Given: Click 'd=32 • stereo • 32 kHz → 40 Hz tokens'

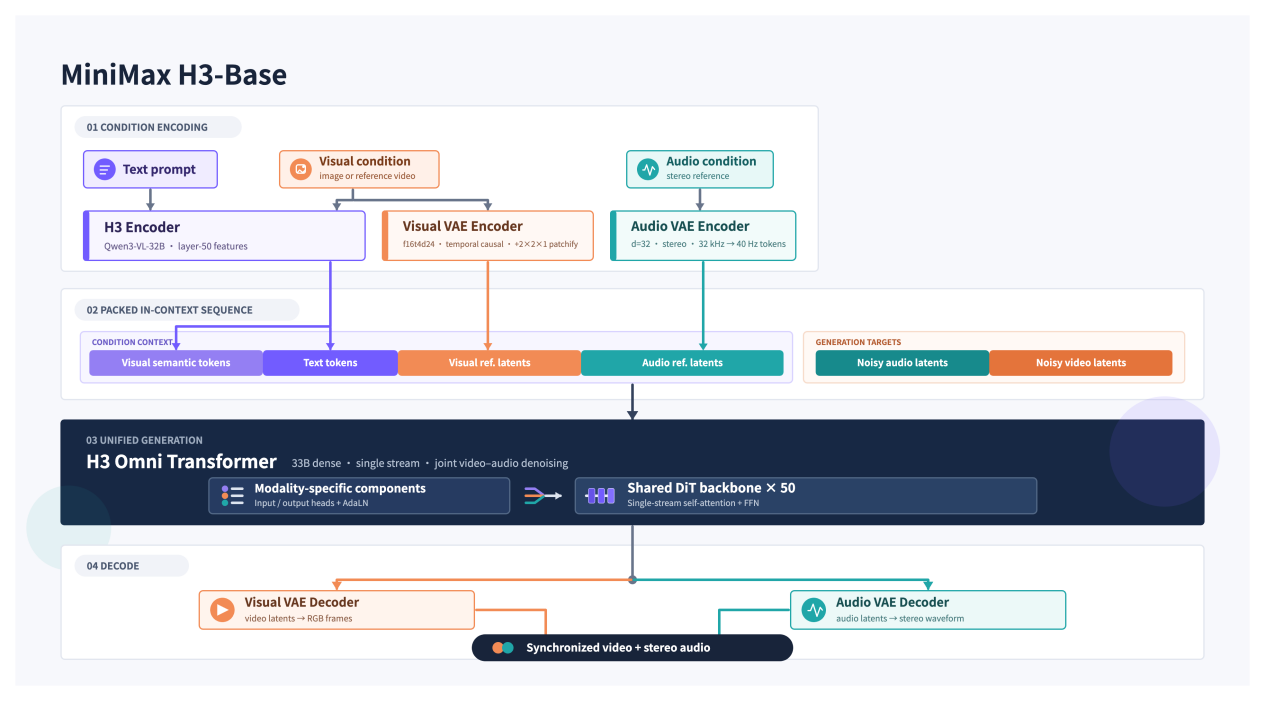Looking at the screenshot, I should [x=708, y=245].
